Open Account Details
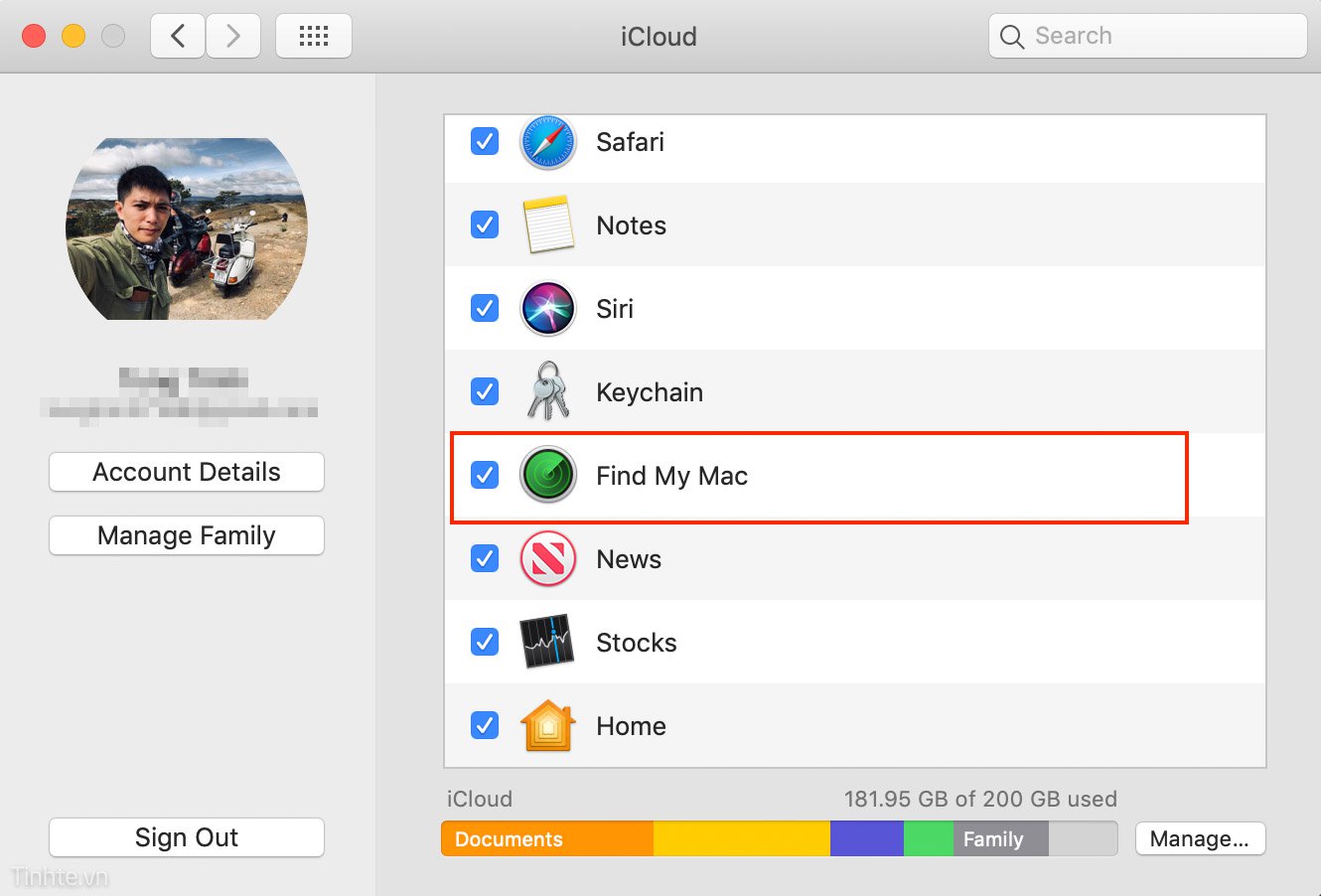 tap(187, 472)
